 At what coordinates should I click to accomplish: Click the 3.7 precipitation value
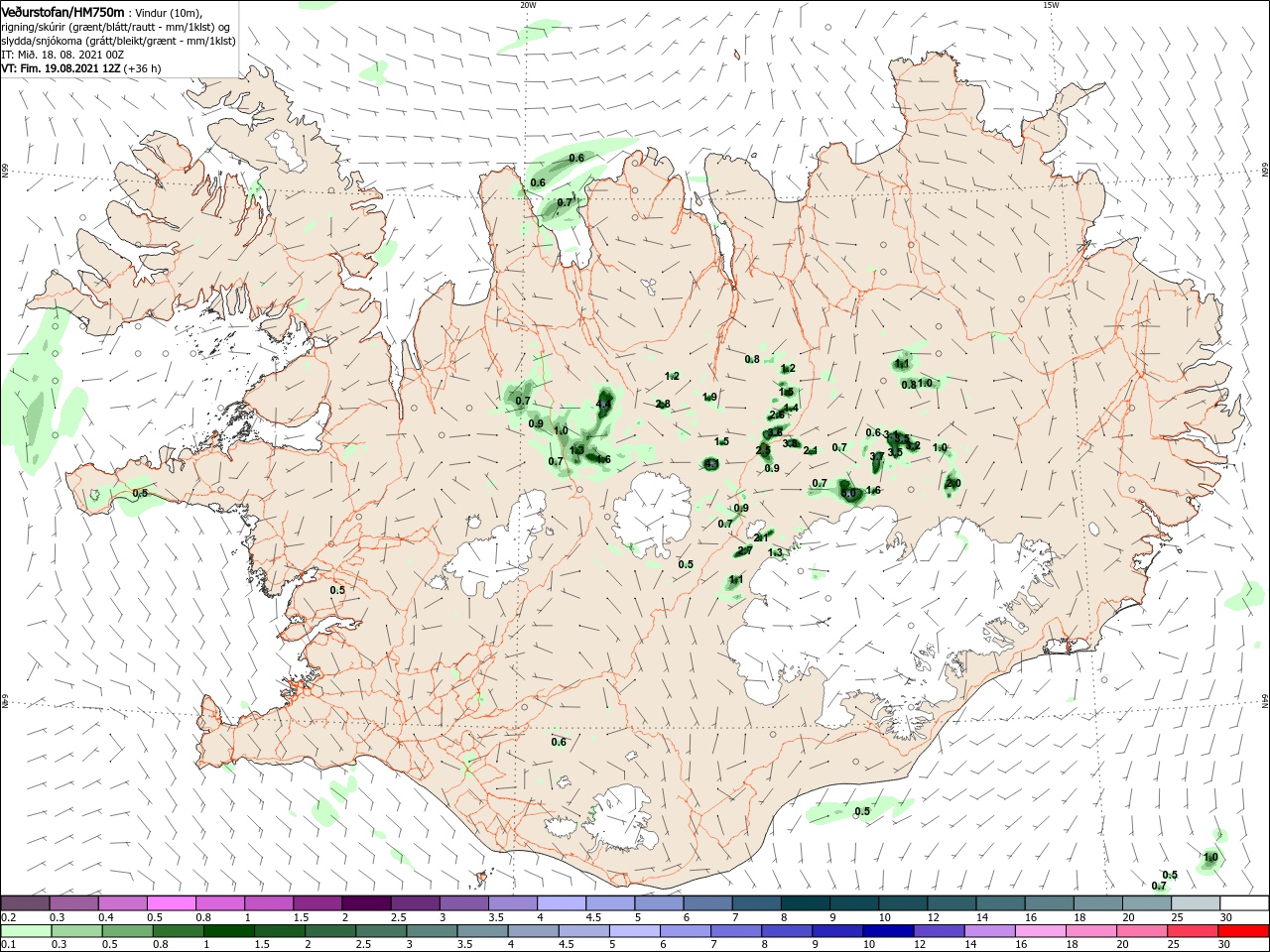click(877, 457)
